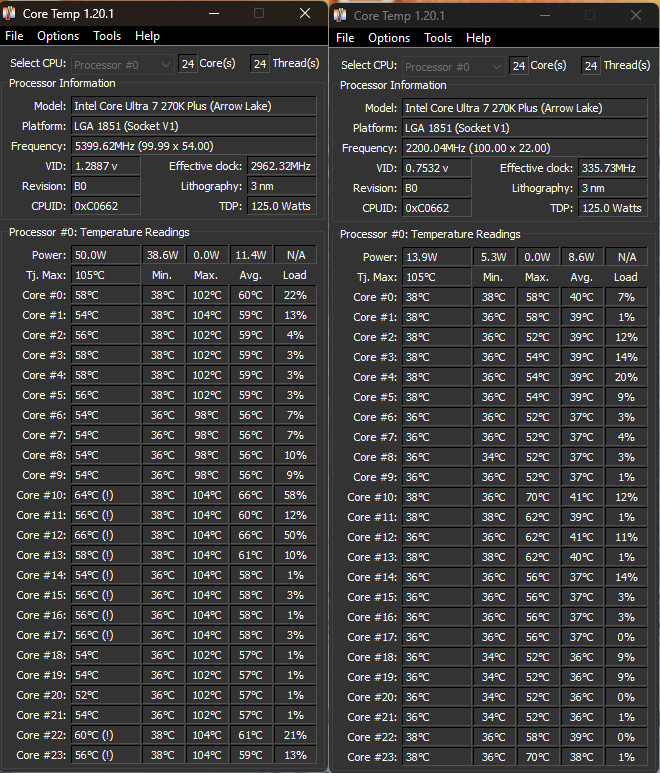Click 38.6W power field in left window

click(x=163, y=255)
